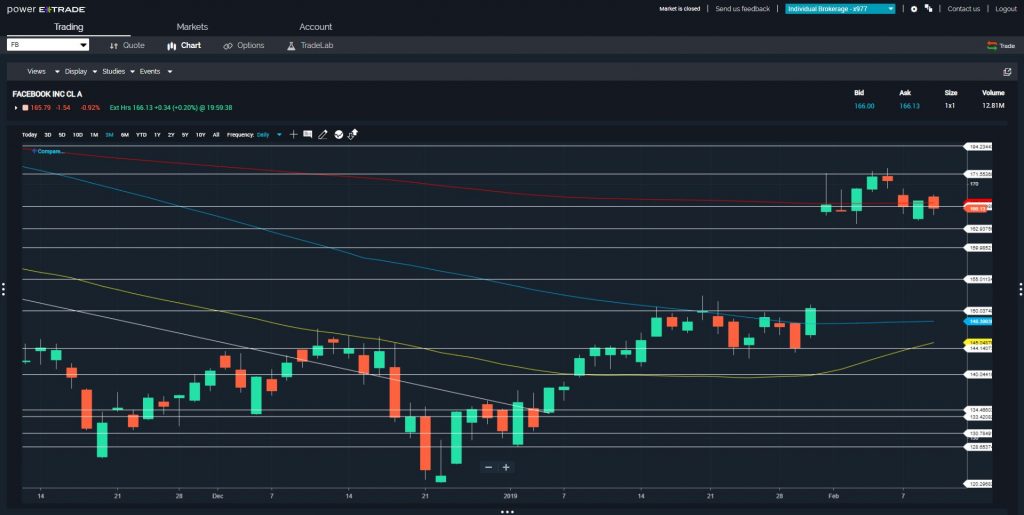This screenshot has height=515, width=1024.
Task: Click Send us feedback link
Action: pos(743,8)
